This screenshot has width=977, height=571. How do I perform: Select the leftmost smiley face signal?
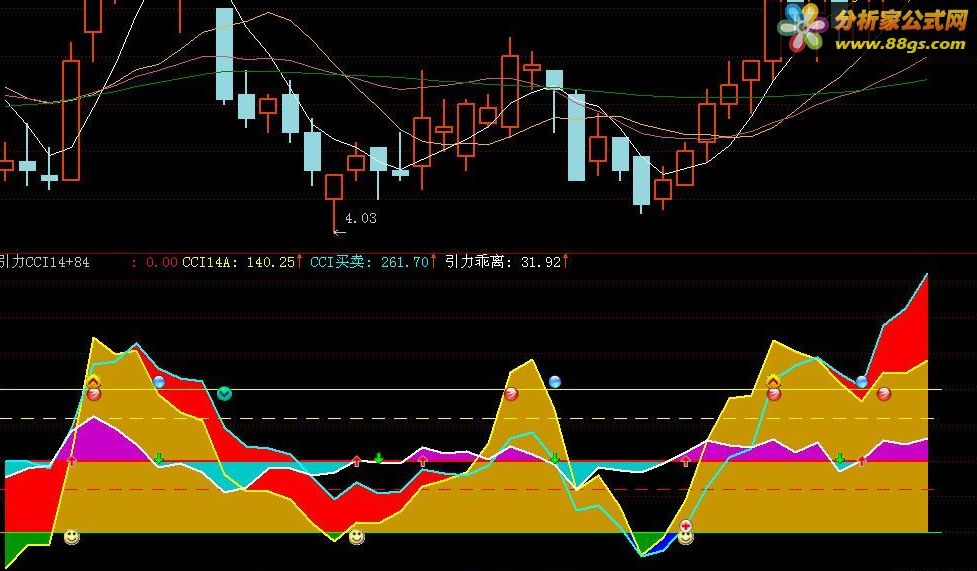[72, 536]
